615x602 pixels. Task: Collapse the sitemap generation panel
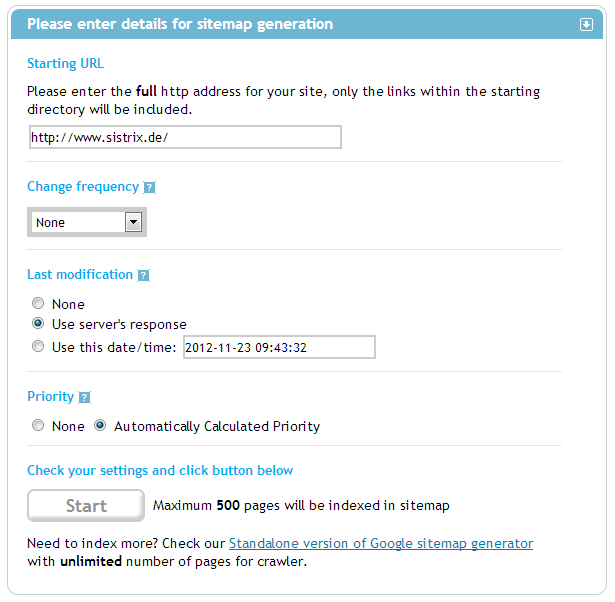click(586, 24)
